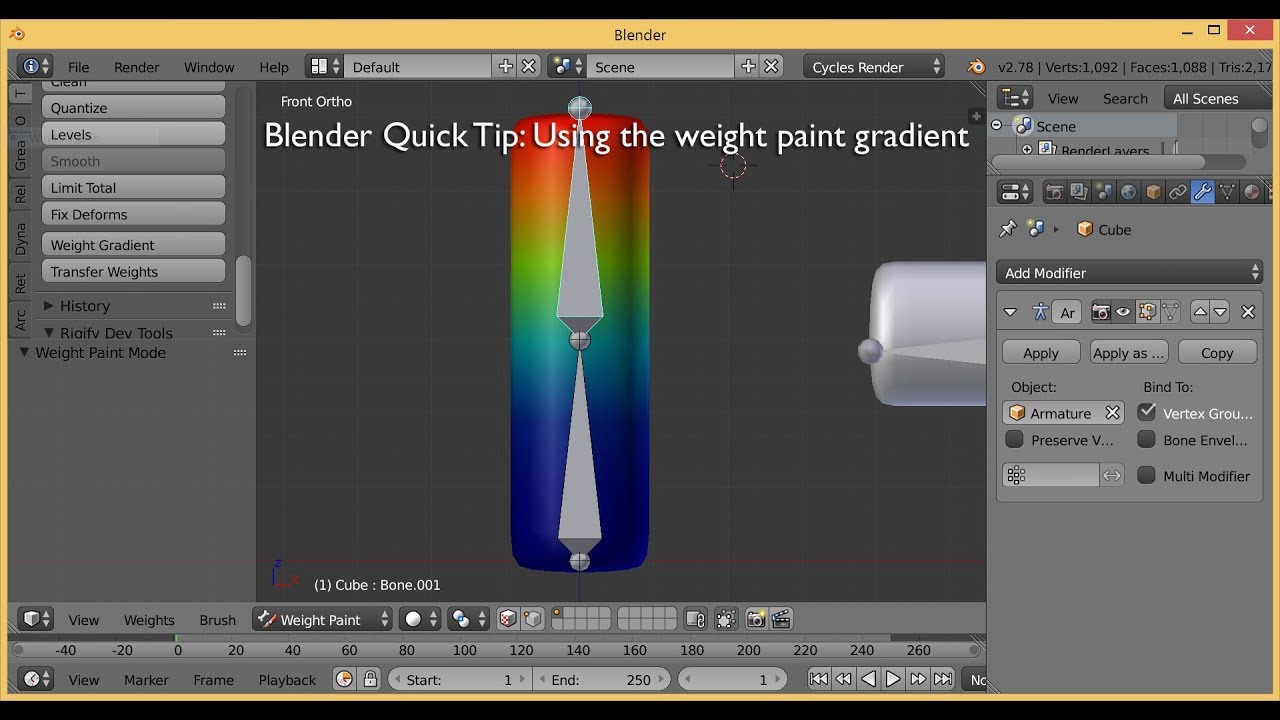Move Armature modifier up in stack
1280x720 pixels.
[1200, 312]
